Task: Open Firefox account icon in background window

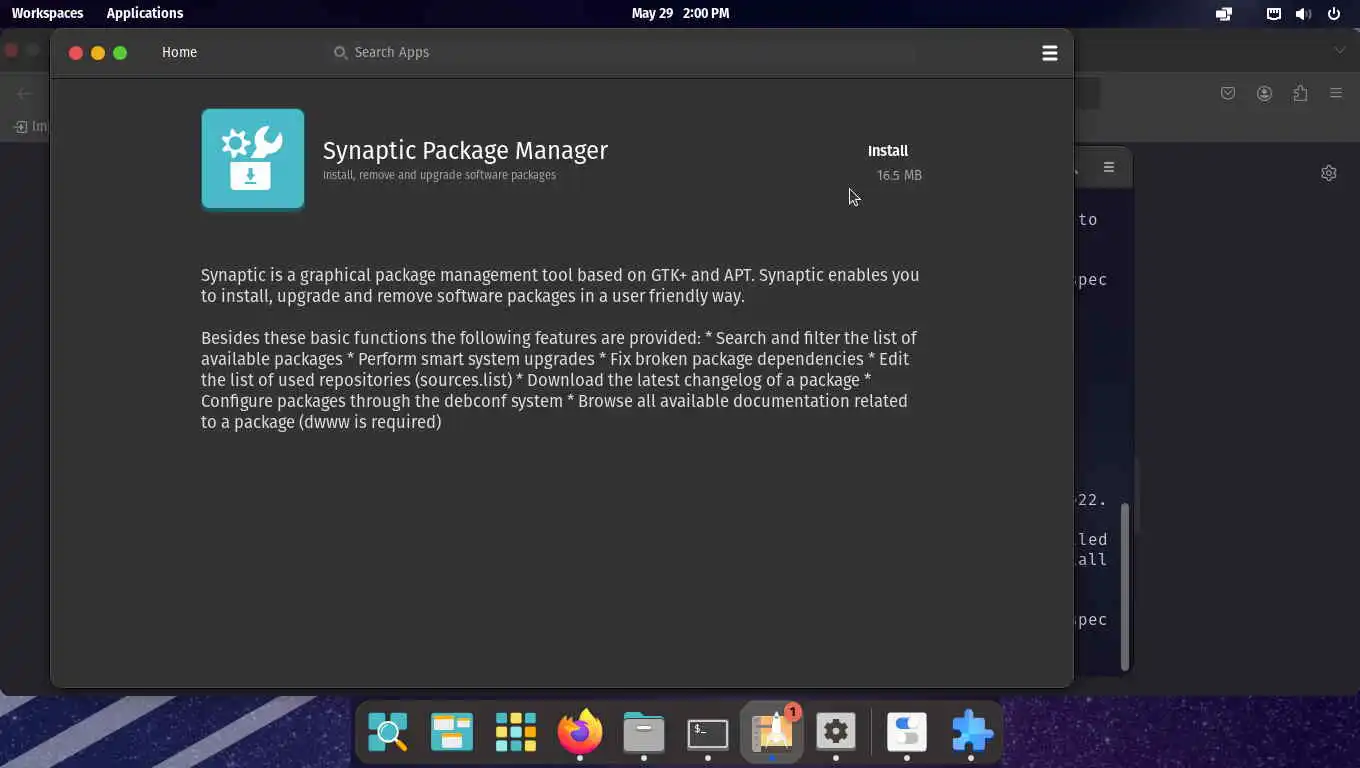Action: click(1264, 93)
